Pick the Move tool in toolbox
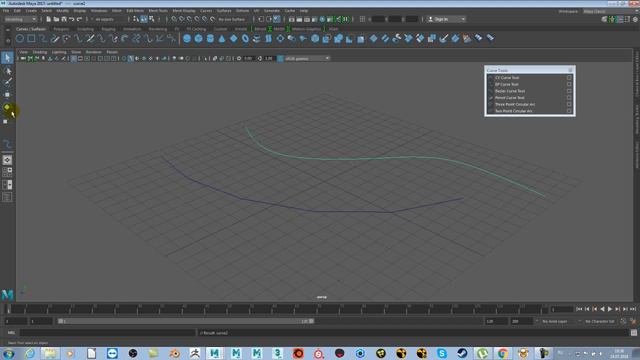Screen dimensions: 640x360 [7, 95]
